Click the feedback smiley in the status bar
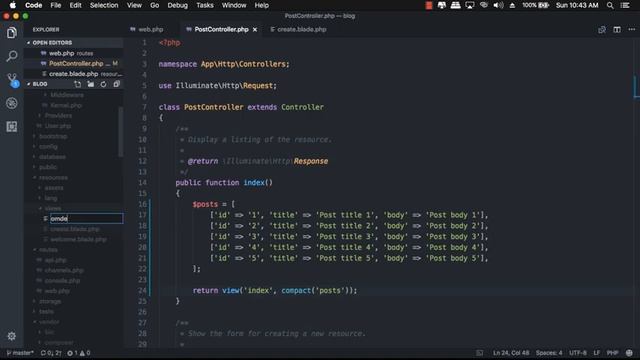This screenshot has width=640, height=360. [629, 353]
